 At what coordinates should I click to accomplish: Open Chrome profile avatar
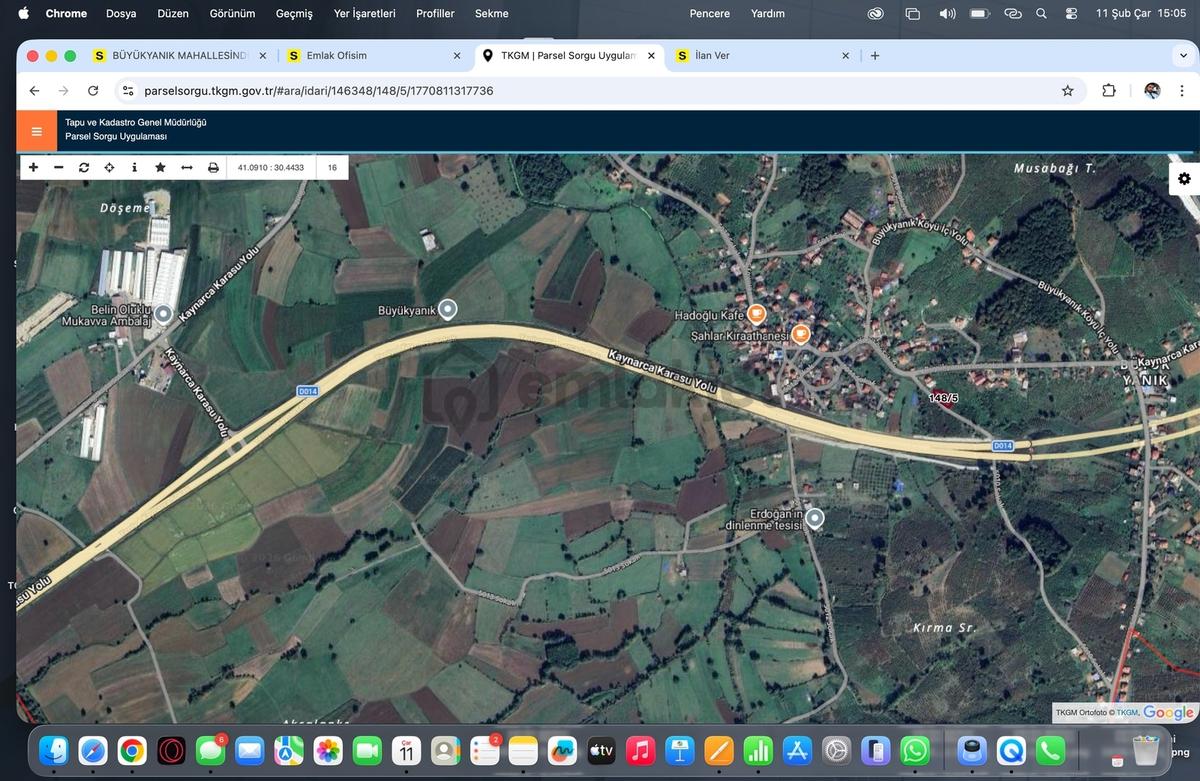[x=1152, y=91]
